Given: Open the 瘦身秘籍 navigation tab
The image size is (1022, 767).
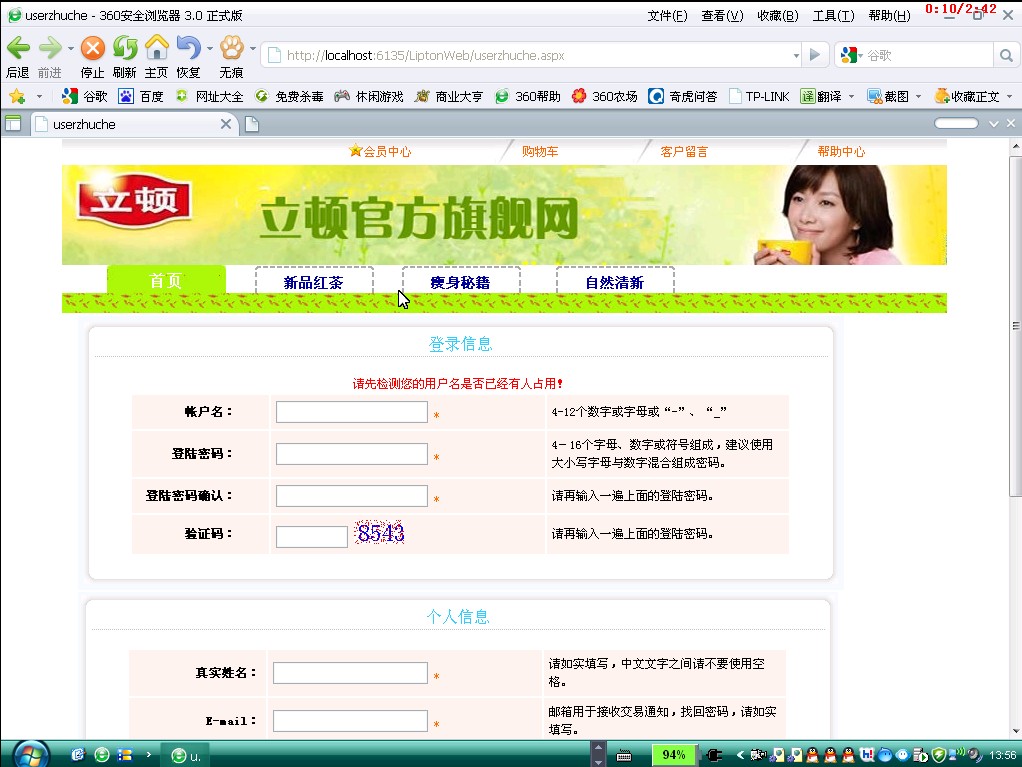Looking at the screenshot, I should click(x=460, y=282).
